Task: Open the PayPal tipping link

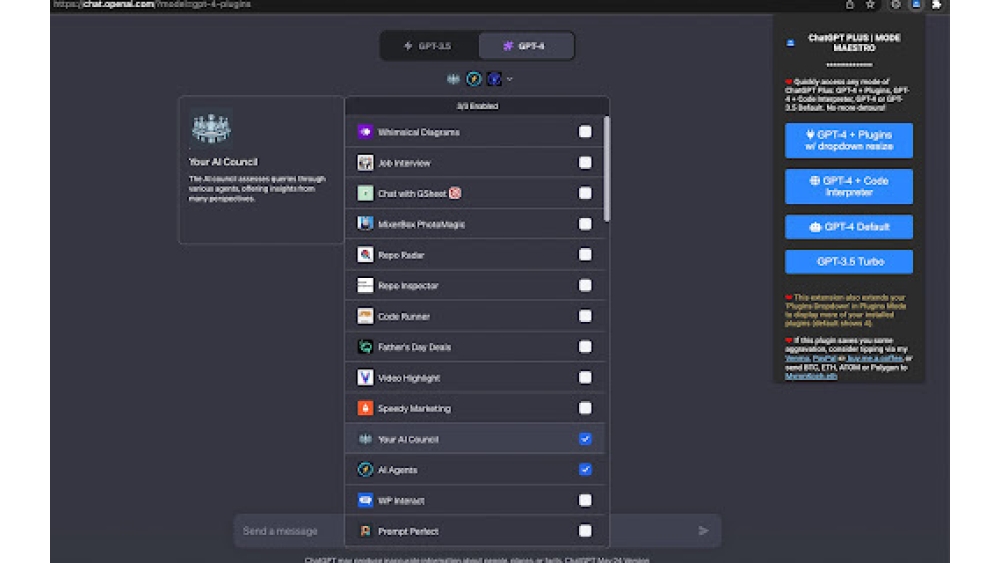Action: (824, 358)
